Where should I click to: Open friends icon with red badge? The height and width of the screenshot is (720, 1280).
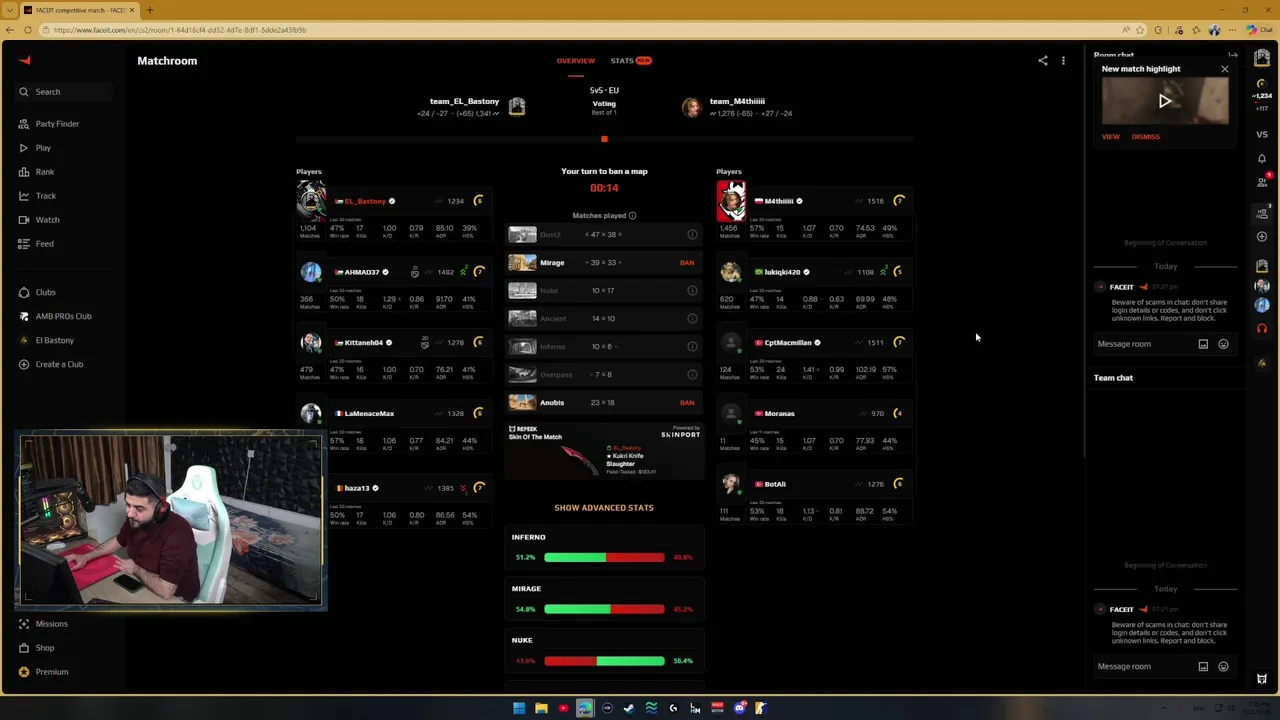click(1263, 181)
